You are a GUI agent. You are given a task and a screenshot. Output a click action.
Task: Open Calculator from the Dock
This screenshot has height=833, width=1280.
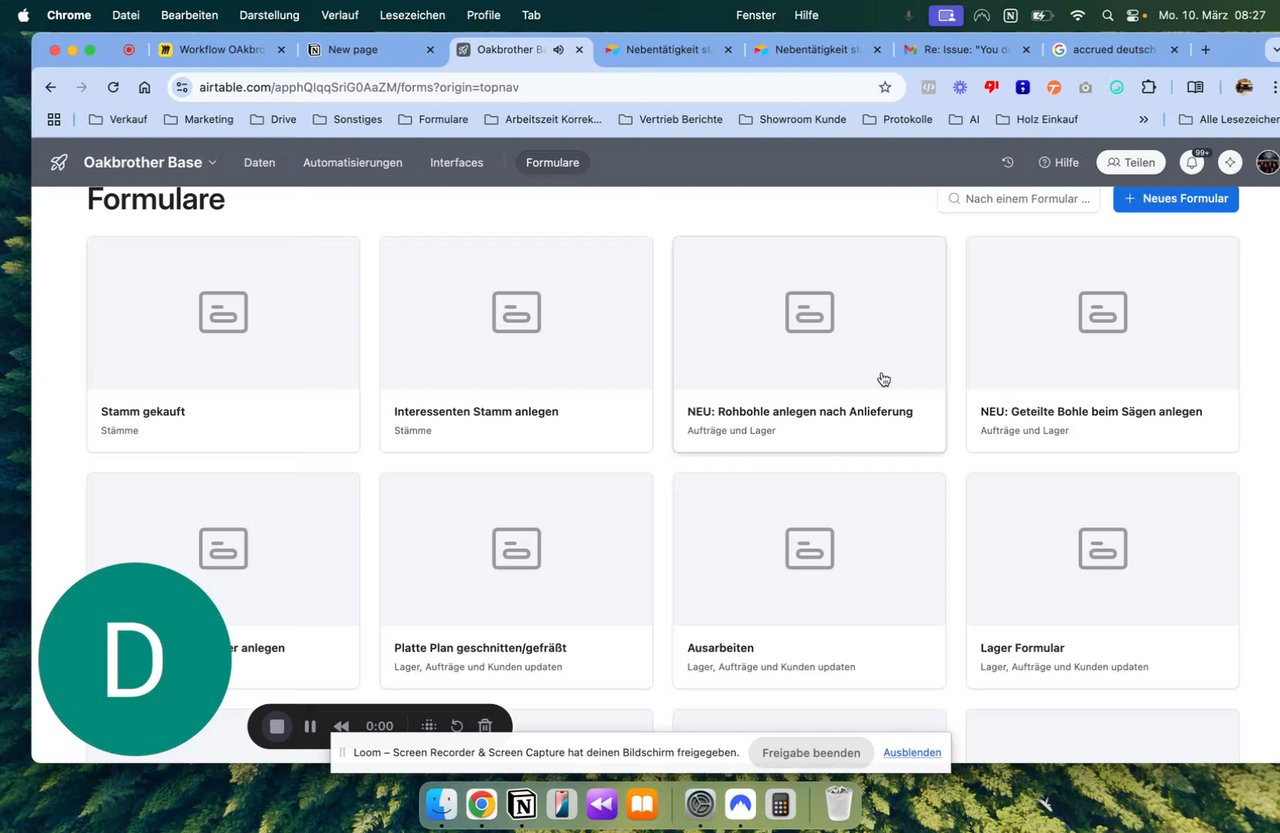point(781,803)
